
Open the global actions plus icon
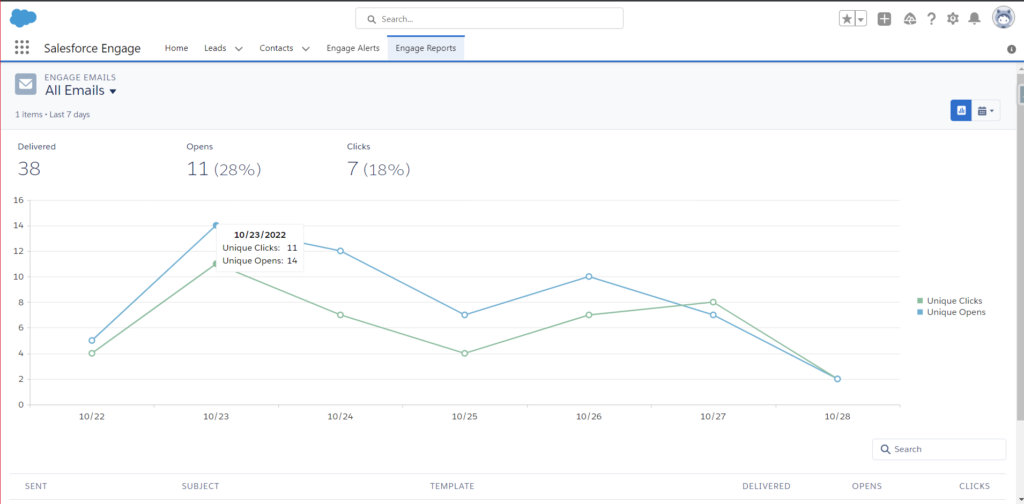pos(884,19)
